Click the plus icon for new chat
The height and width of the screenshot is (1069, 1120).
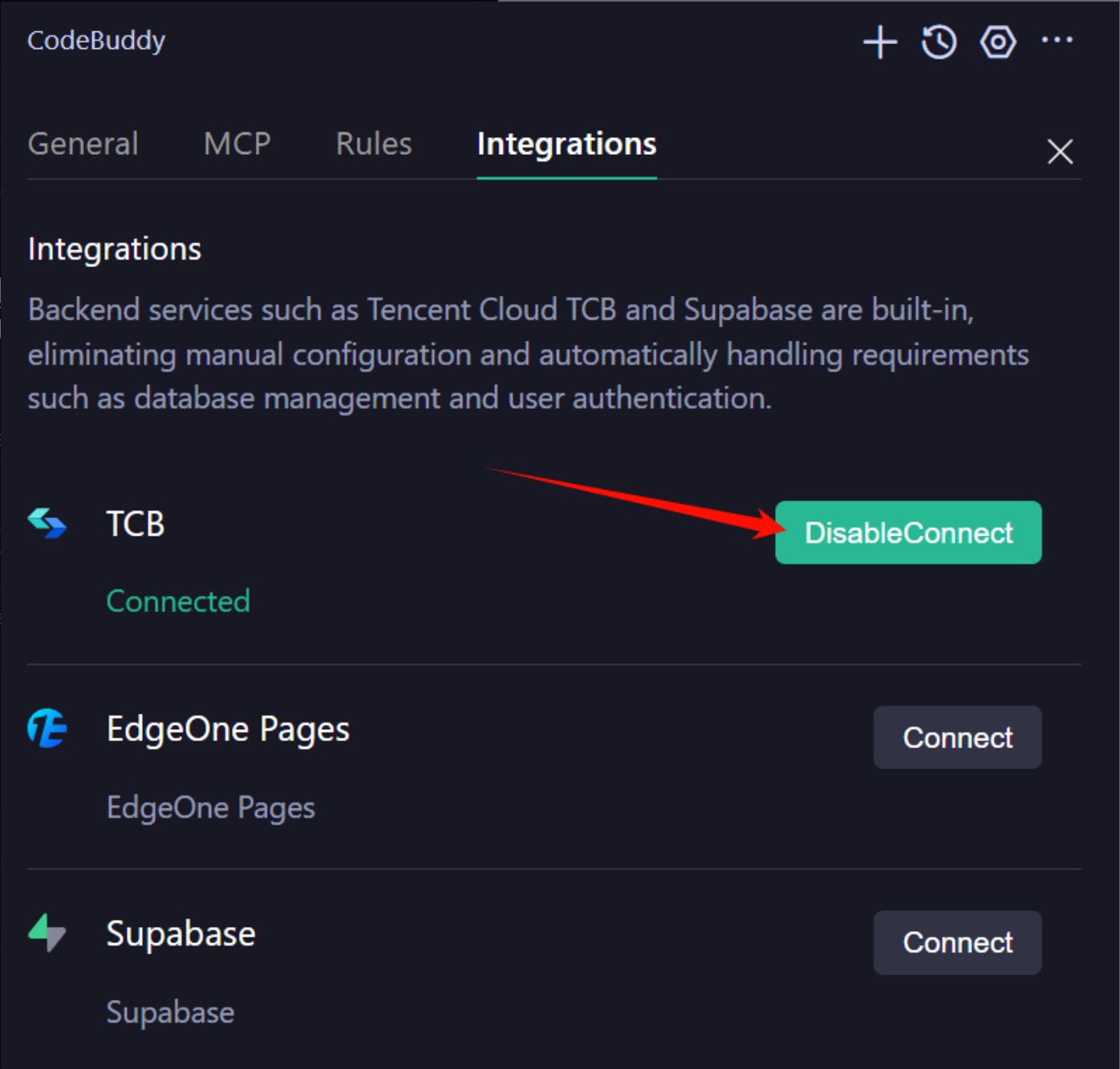(x=880, y=42)
